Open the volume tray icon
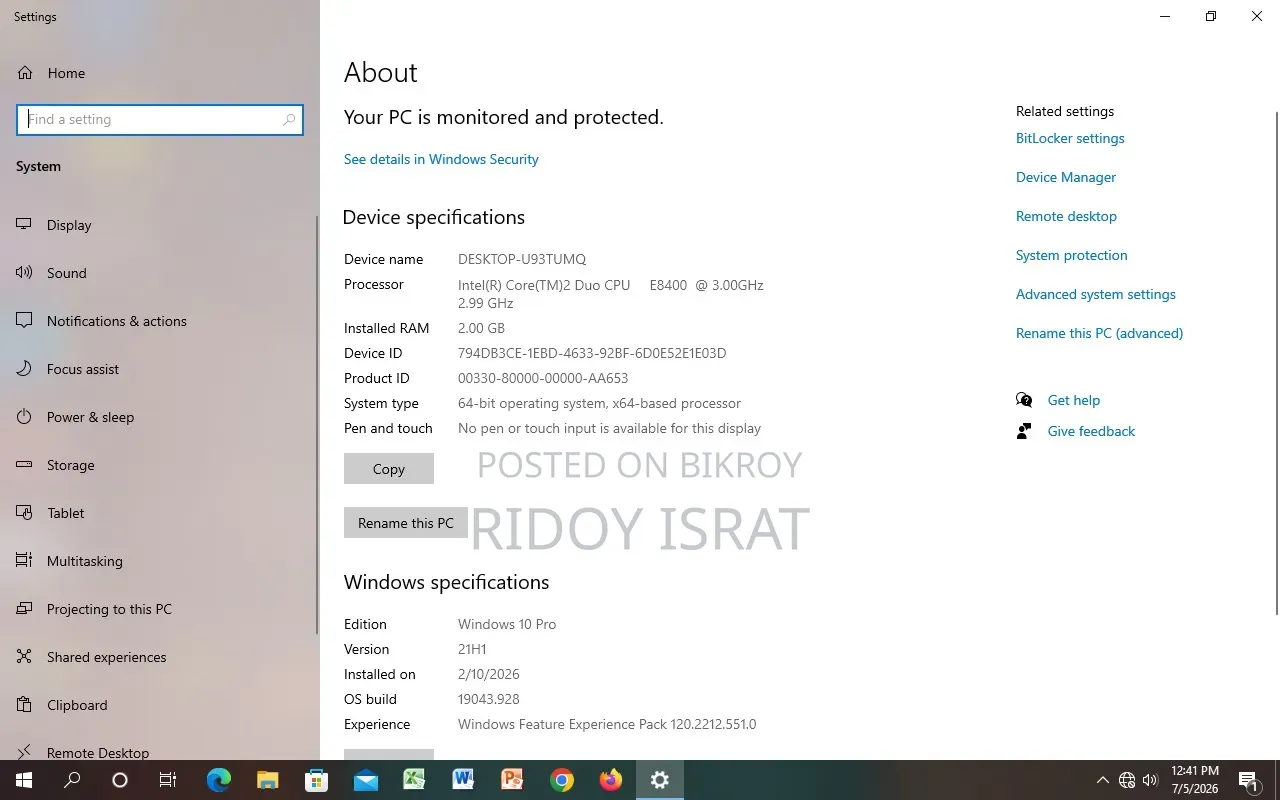This screenshot has width=1280, height=800. 1150,780
